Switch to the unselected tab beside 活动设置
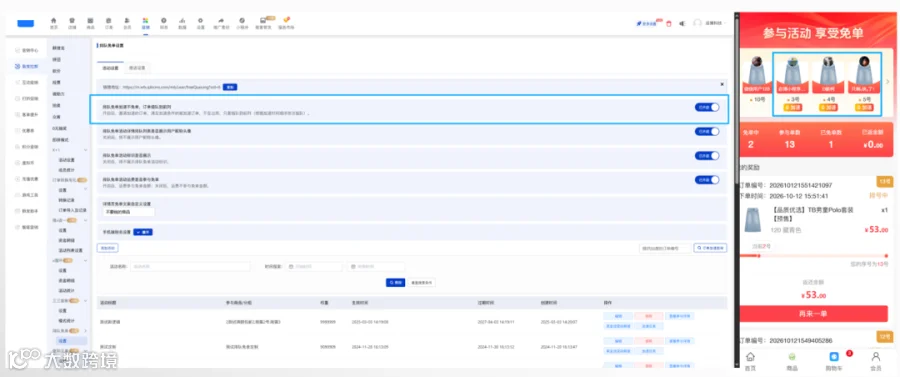 (137, 68)
